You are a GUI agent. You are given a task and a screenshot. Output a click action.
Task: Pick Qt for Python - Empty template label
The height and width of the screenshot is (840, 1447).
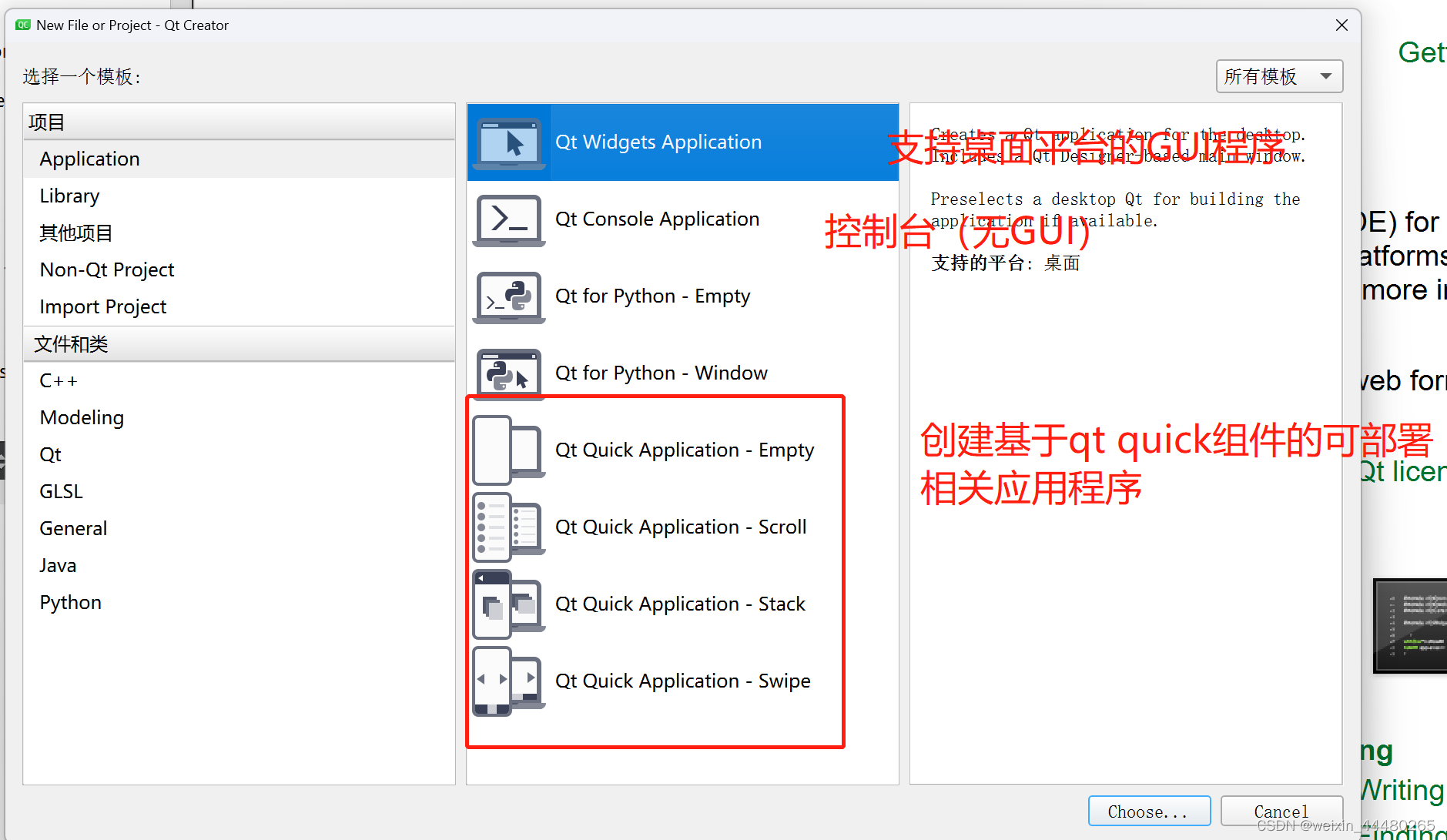pos(652,296)
